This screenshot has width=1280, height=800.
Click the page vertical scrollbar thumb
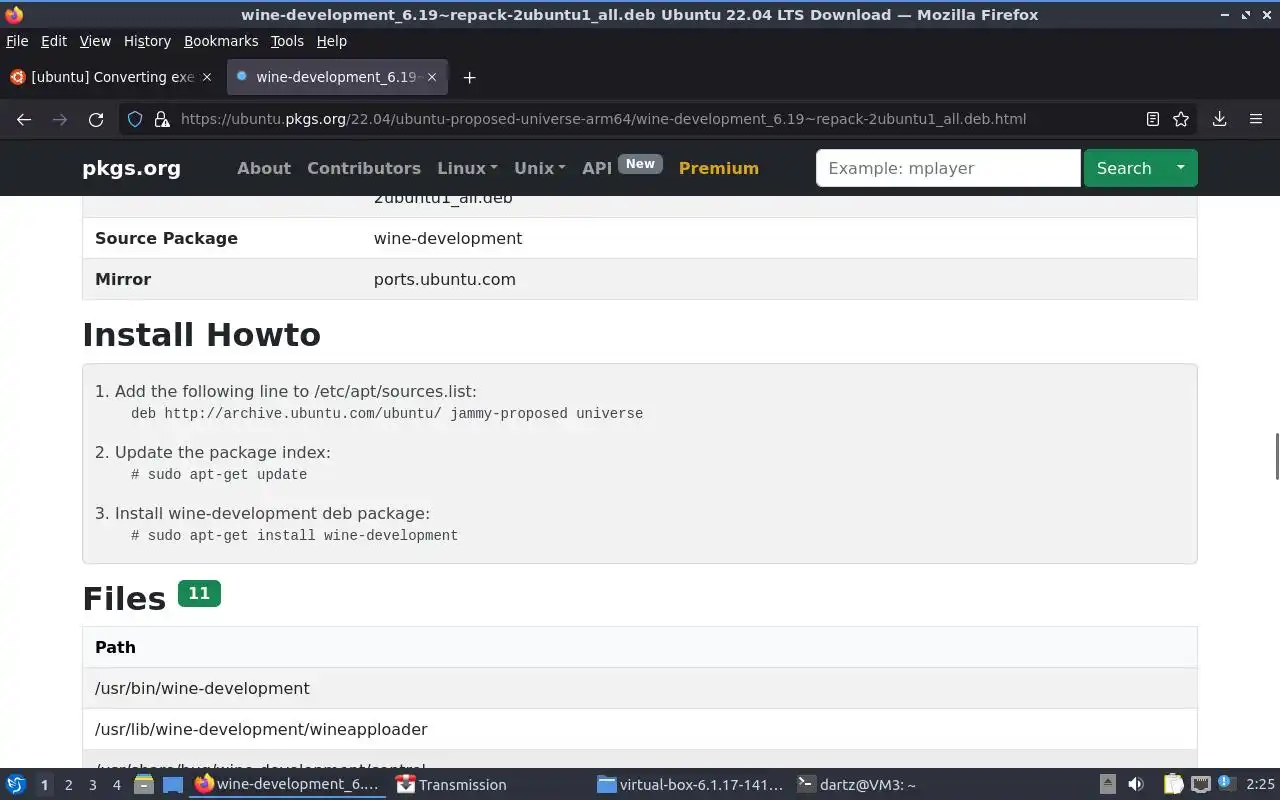[x=1276, y=457]
